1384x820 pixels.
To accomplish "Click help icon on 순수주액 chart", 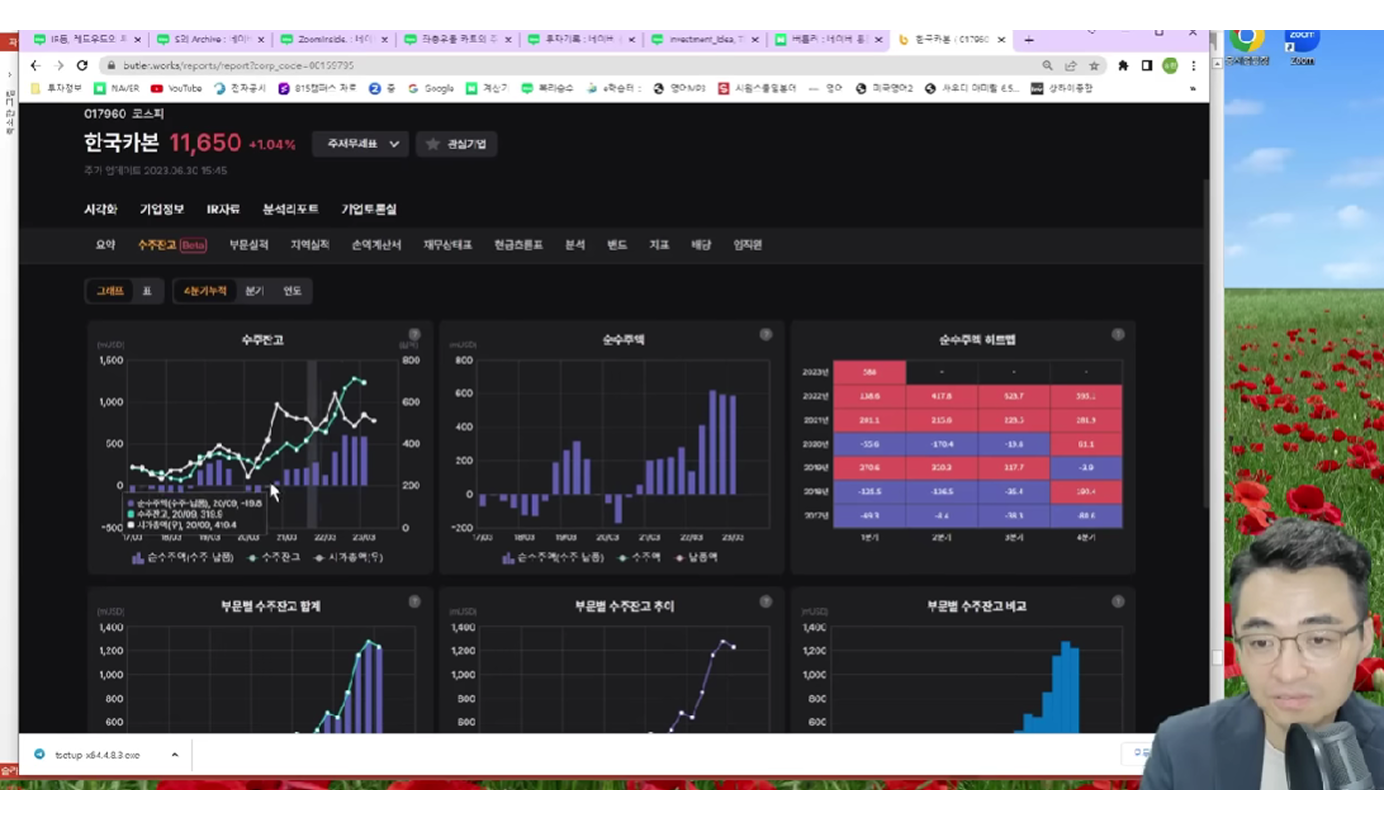I will [x=766, y=334].
